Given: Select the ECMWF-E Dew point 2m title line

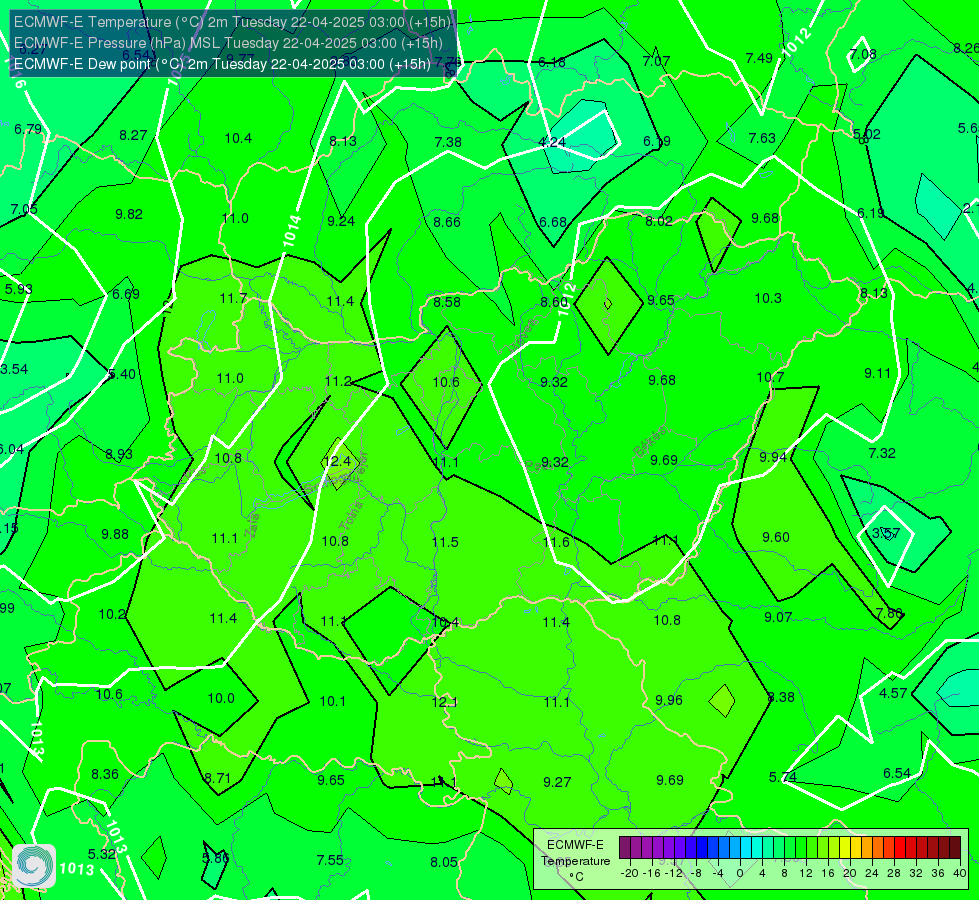Looking at the screenshot, I should point(222,64).
